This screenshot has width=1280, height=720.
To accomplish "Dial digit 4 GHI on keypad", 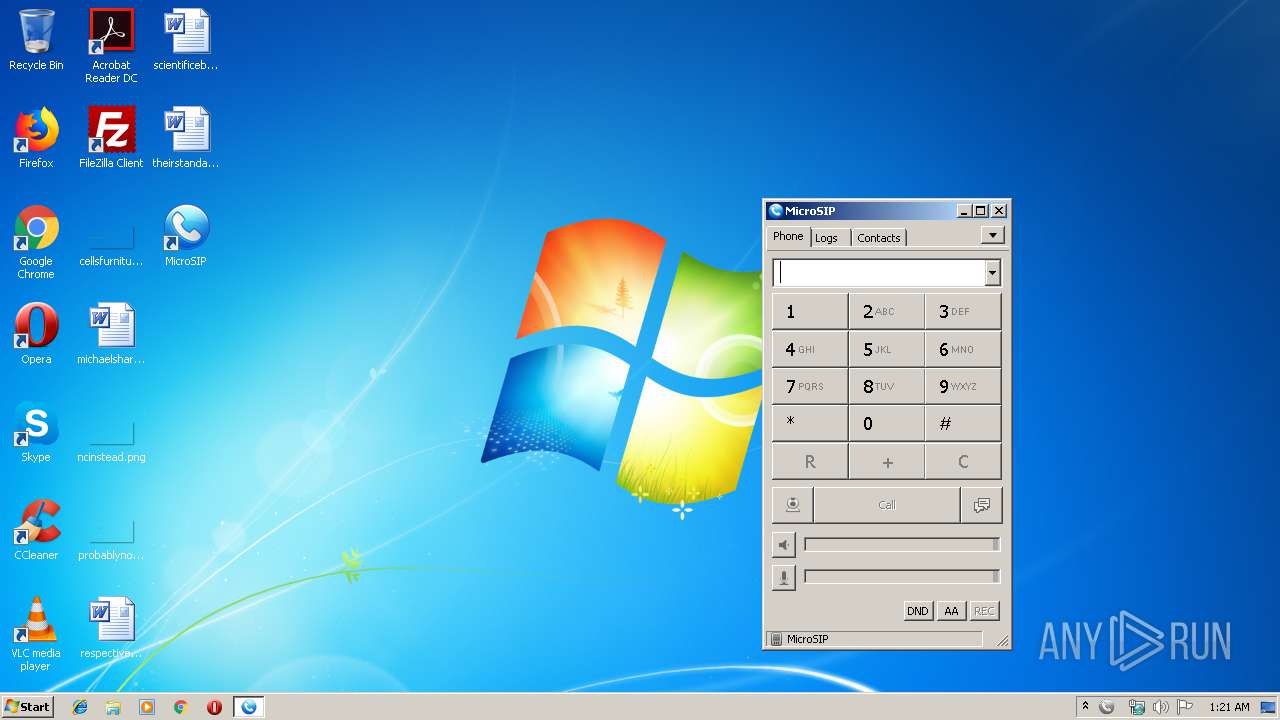I will click(x=809, y=349).
